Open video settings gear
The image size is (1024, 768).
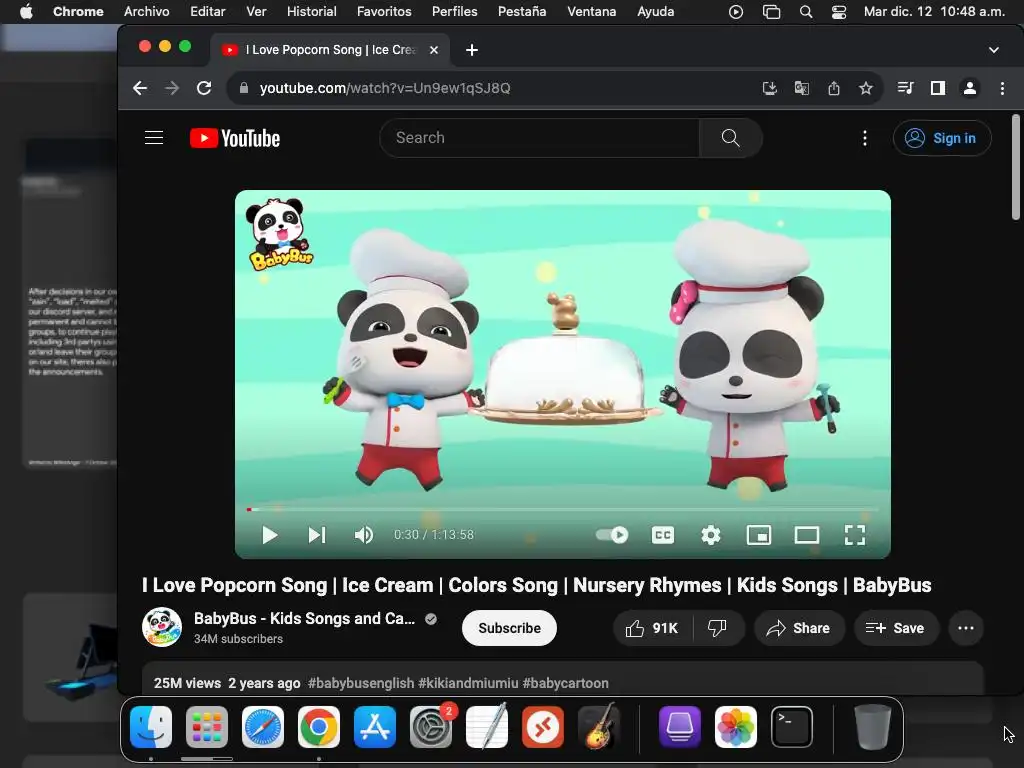pyautogui.click(x=711, y=536)
